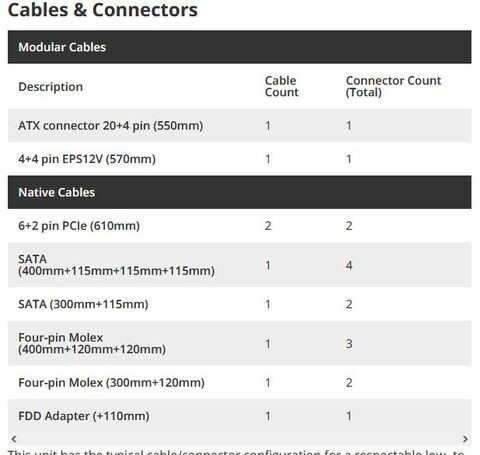Click cable count 2 in PCIe row
This screenshot has width=480, height=455.
pos(268,226)
